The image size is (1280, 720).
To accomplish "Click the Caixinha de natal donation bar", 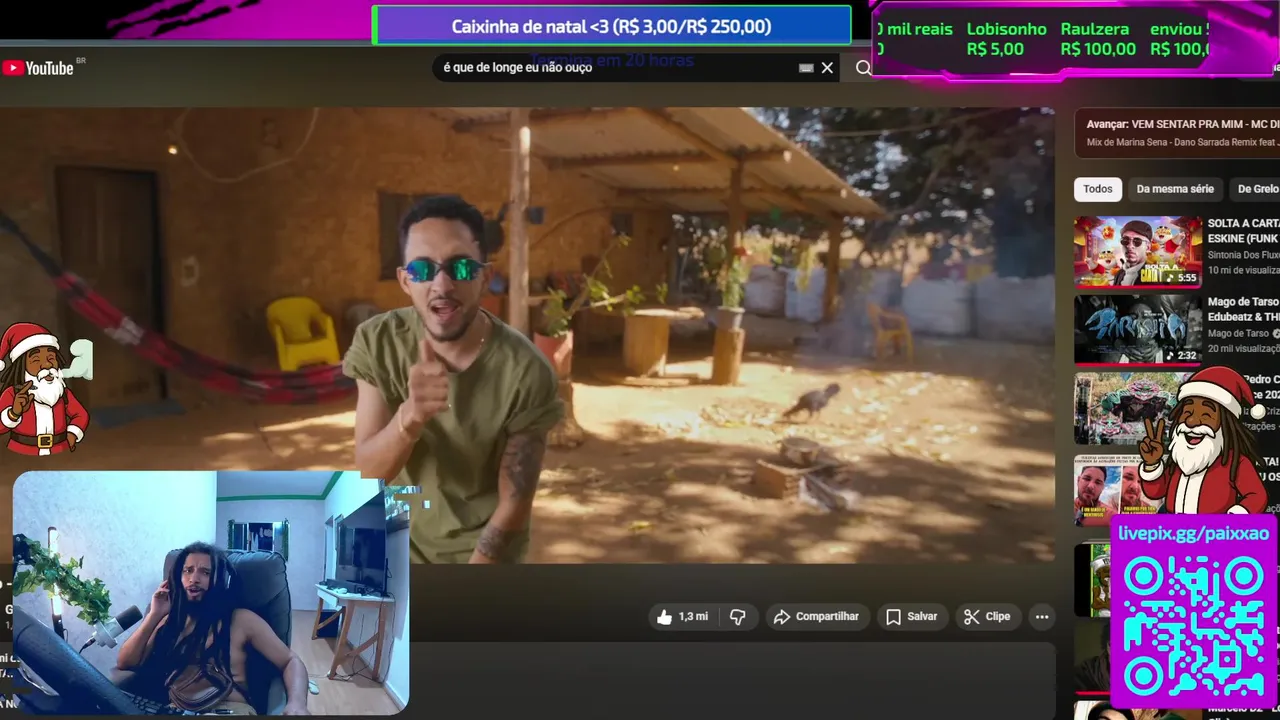I will point(611,26).
